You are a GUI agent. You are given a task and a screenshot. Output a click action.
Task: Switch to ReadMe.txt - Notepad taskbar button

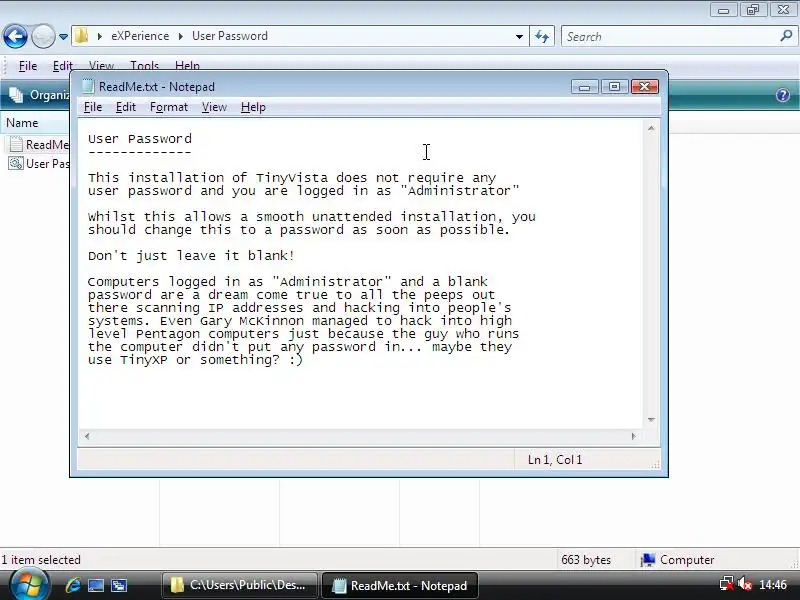point(400,585)
